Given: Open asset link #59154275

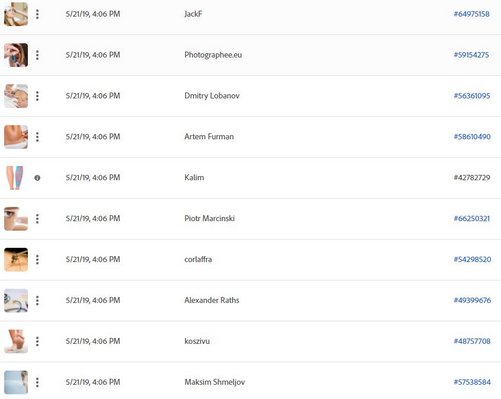Looking at the screenshot, I should (471, 55).
